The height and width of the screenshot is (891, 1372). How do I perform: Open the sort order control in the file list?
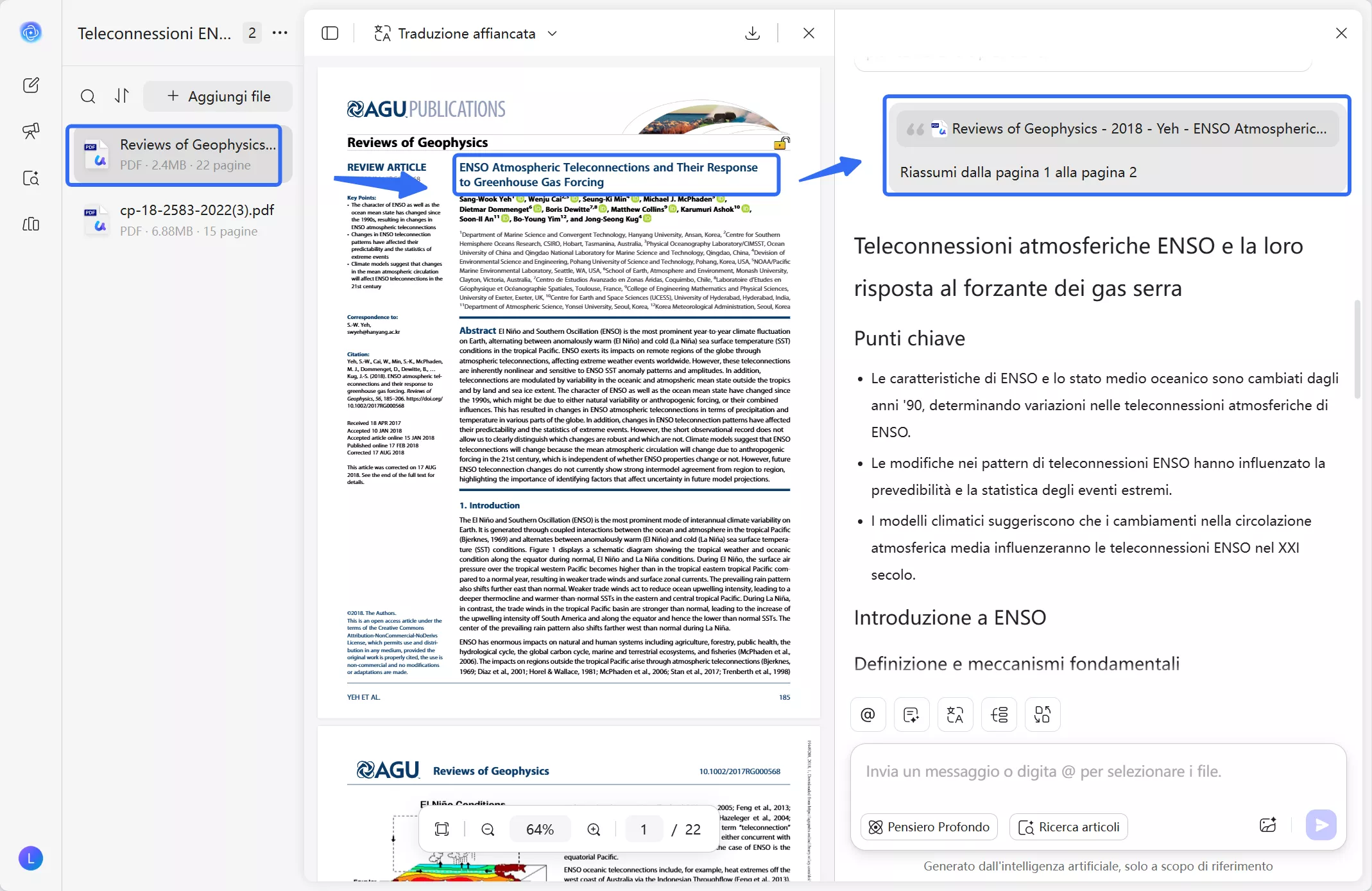pyautogui.click(x=122, y=96)
